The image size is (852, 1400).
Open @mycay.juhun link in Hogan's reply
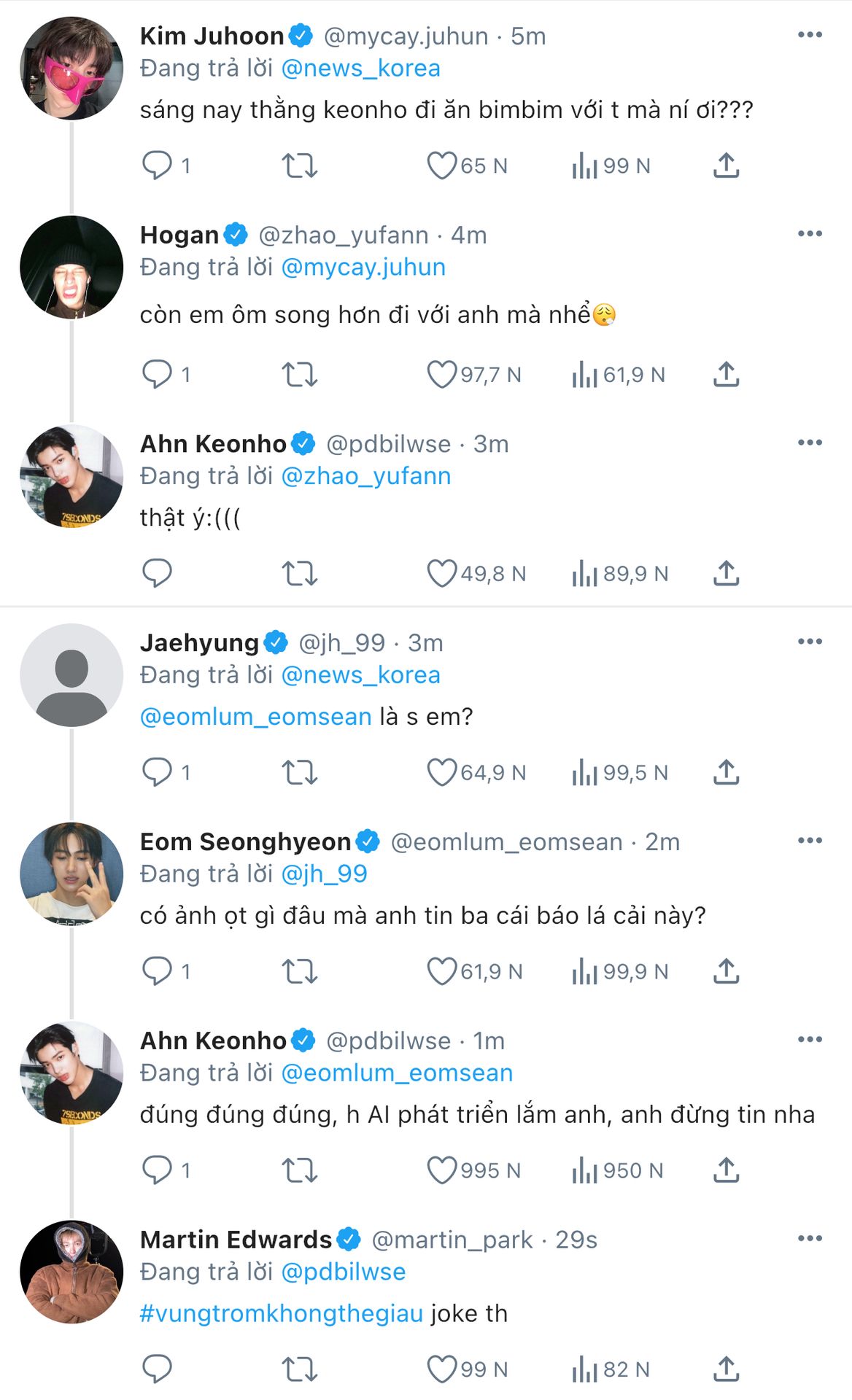coord(363,268)
